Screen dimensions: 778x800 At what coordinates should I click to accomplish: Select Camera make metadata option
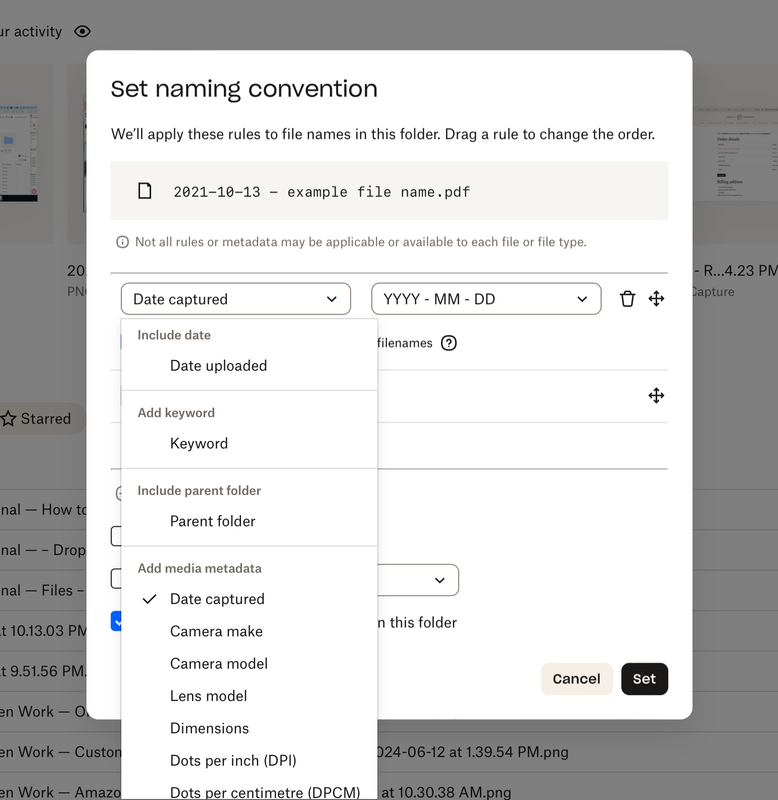click(216, 632)
